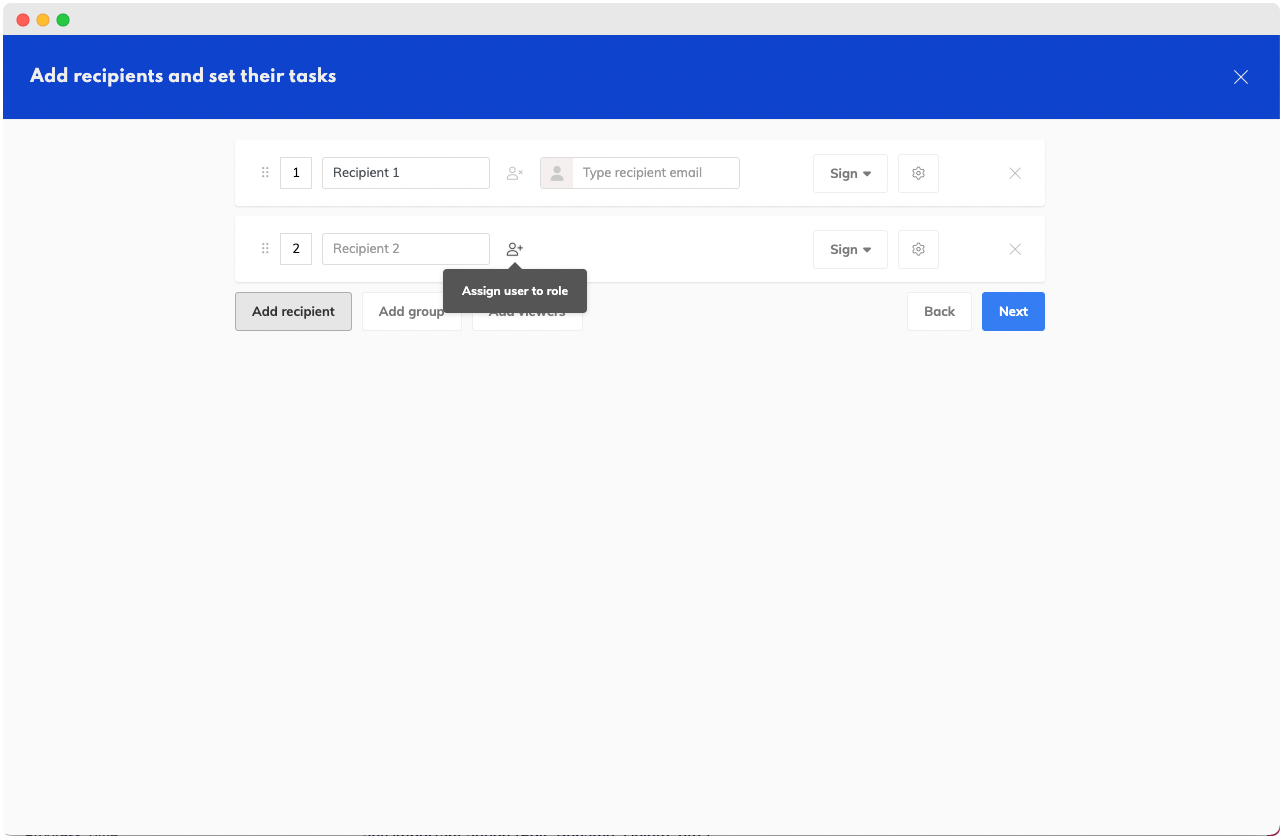
Task: Open settings gear for Recipient 1
Action: click(918, 173)
